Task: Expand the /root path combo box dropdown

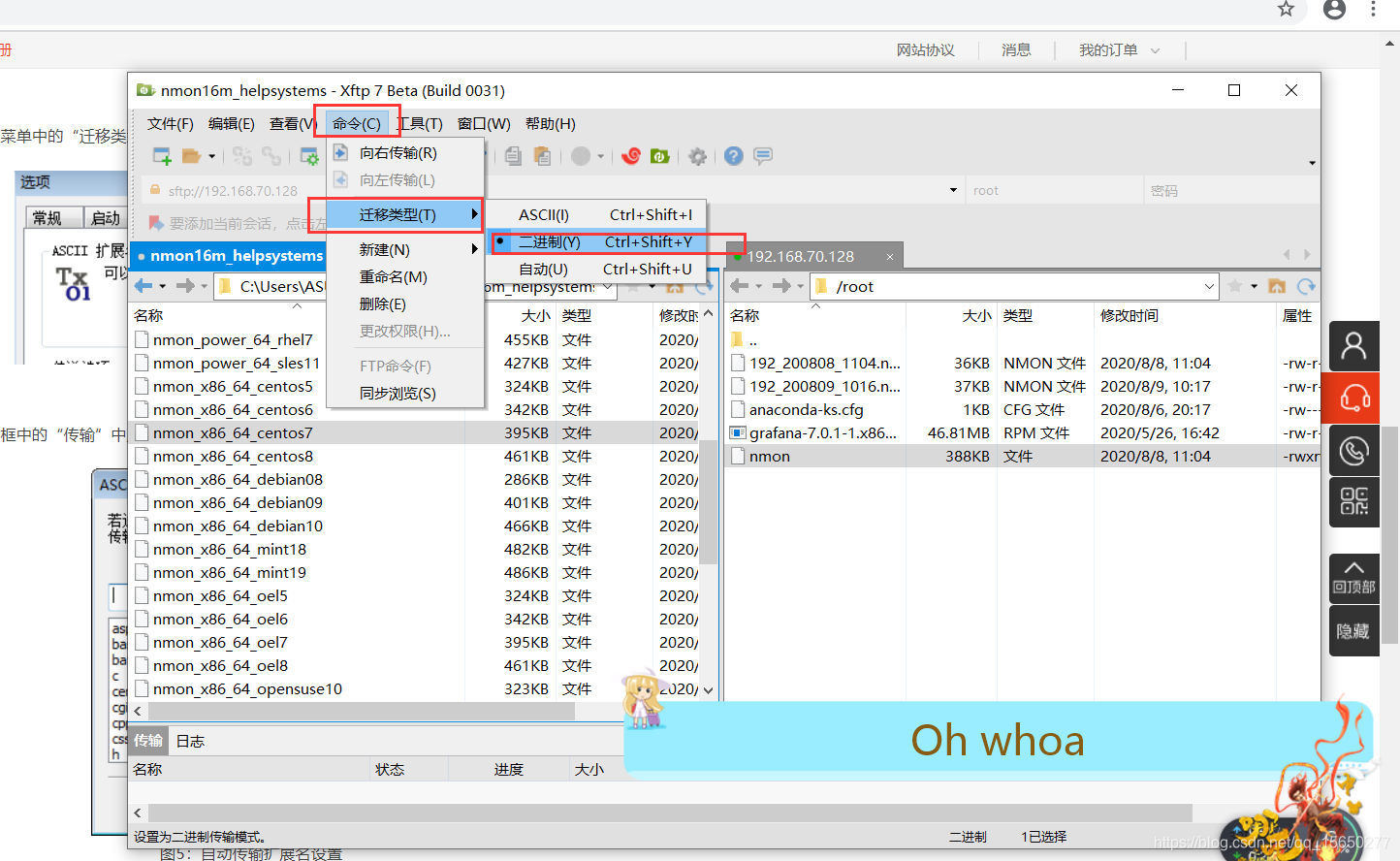Action: tap(1209, 286)
